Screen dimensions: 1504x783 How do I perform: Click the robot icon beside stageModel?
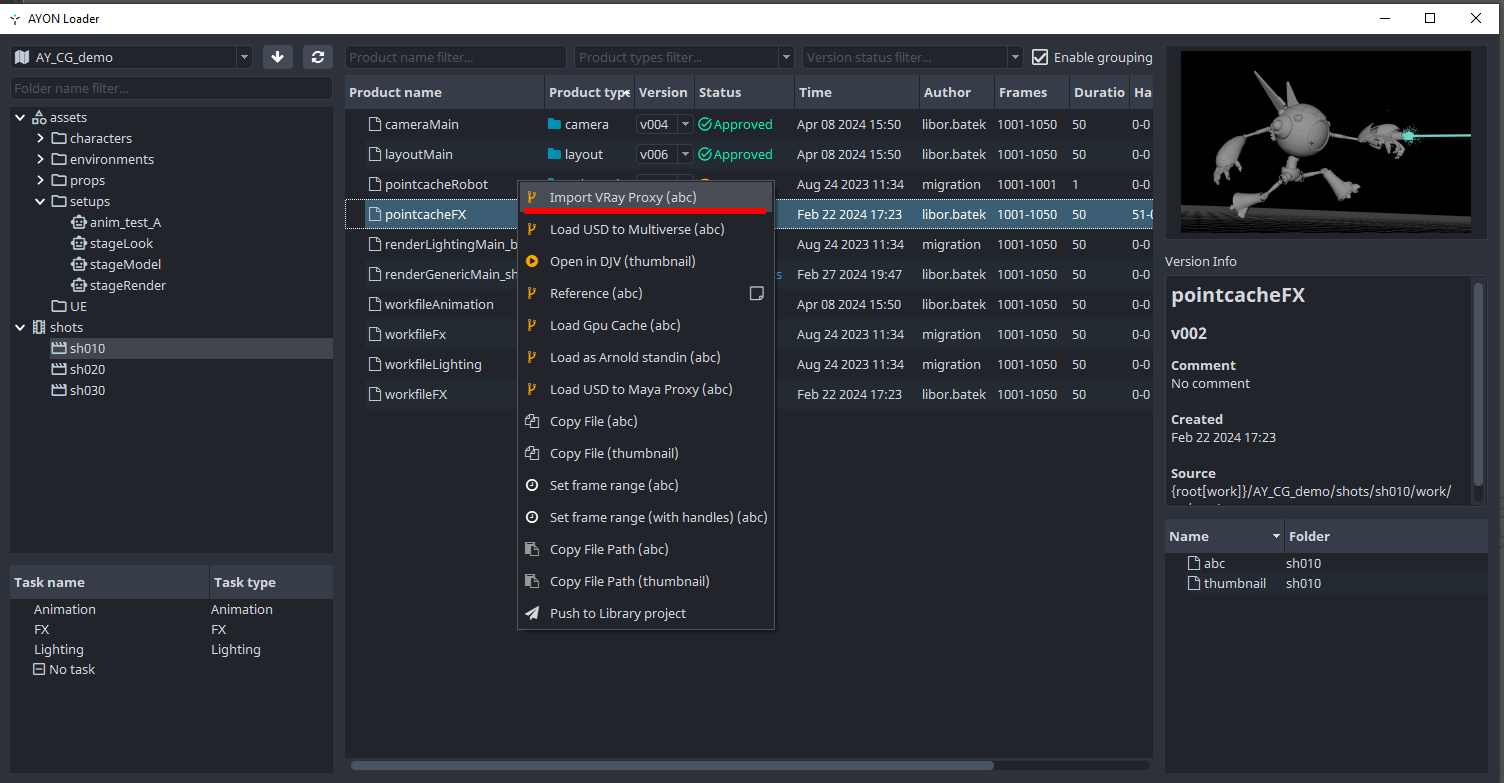pos(79,264)
